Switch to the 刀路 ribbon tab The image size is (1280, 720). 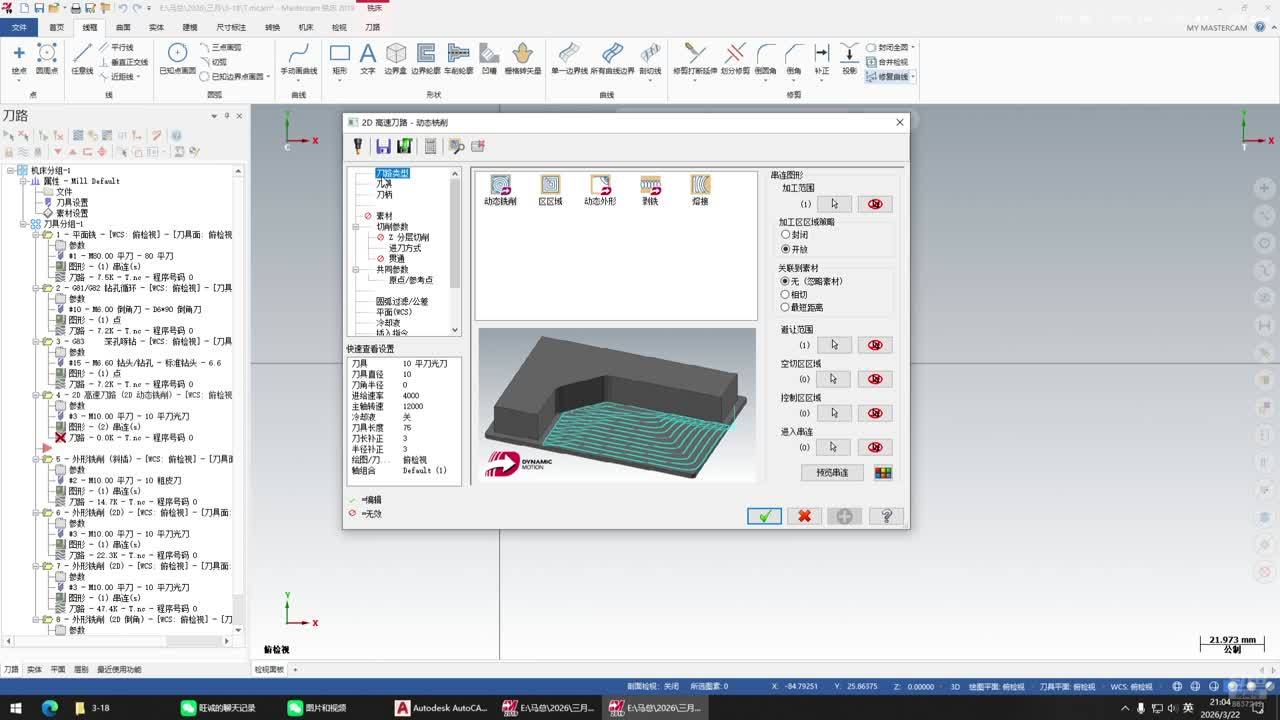(372, 28)
